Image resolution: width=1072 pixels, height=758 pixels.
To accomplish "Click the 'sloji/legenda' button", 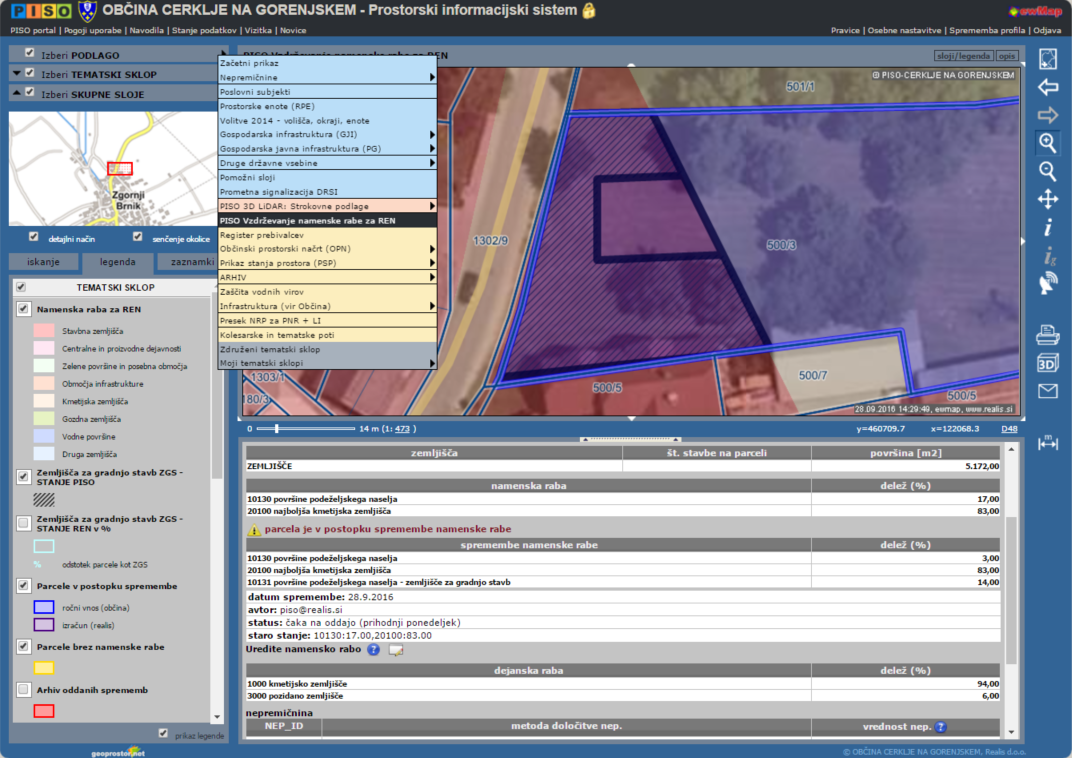I will (x=963, y=56).
